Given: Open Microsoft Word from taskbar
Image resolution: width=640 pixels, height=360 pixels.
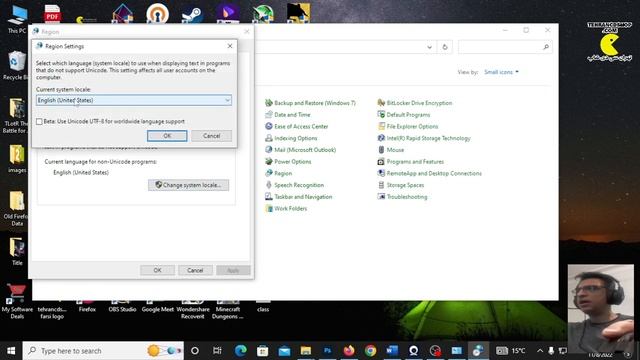Looking at the screenshot, I should [x=392, y=351].
